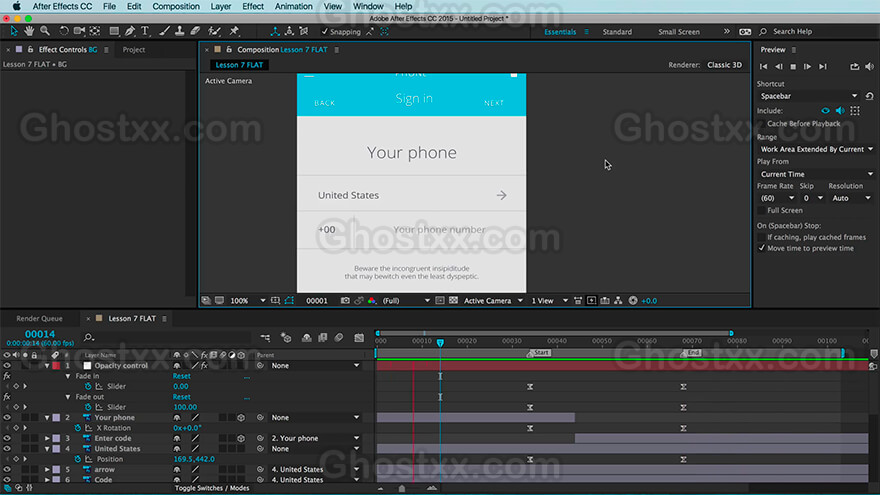The image size is (880, 495).
Task: Click the take snapshot camera icon
Action: pyautogui.click(x=345, y=301)
